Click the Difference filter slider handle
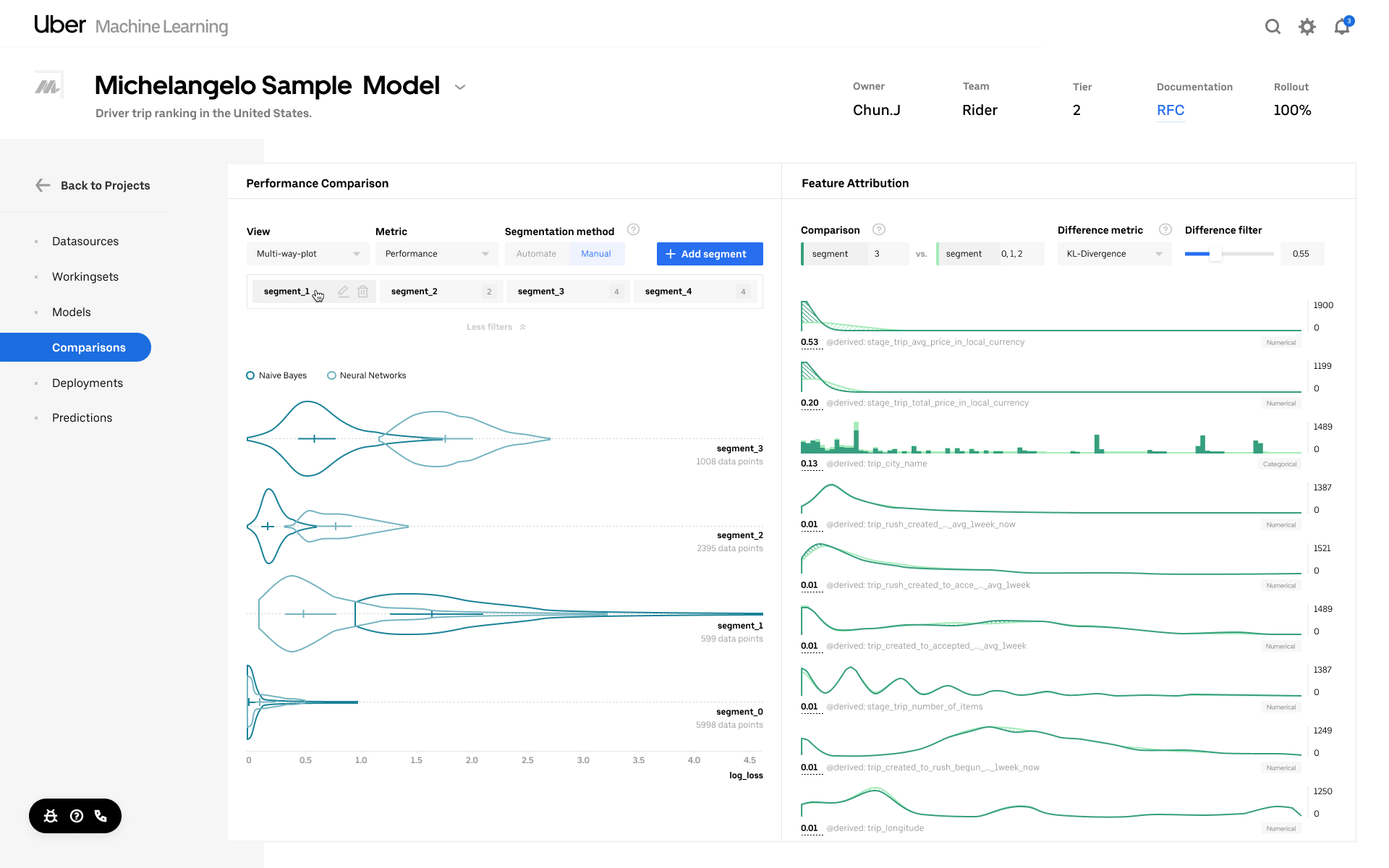Viewport: 1389px width, 868px height. tap(1216, 254)
